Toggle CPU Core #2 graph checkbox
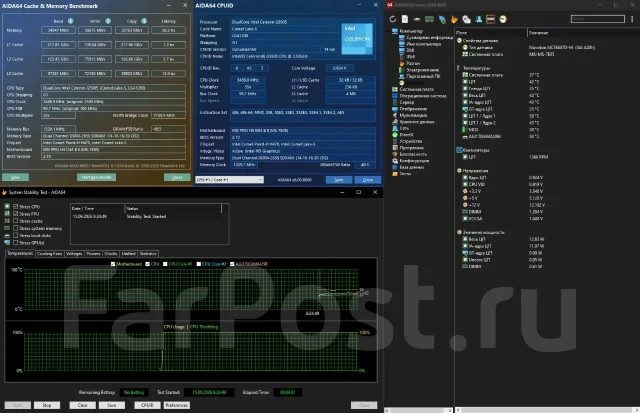The width and height of the screenshot is (640, 413). 199,264
